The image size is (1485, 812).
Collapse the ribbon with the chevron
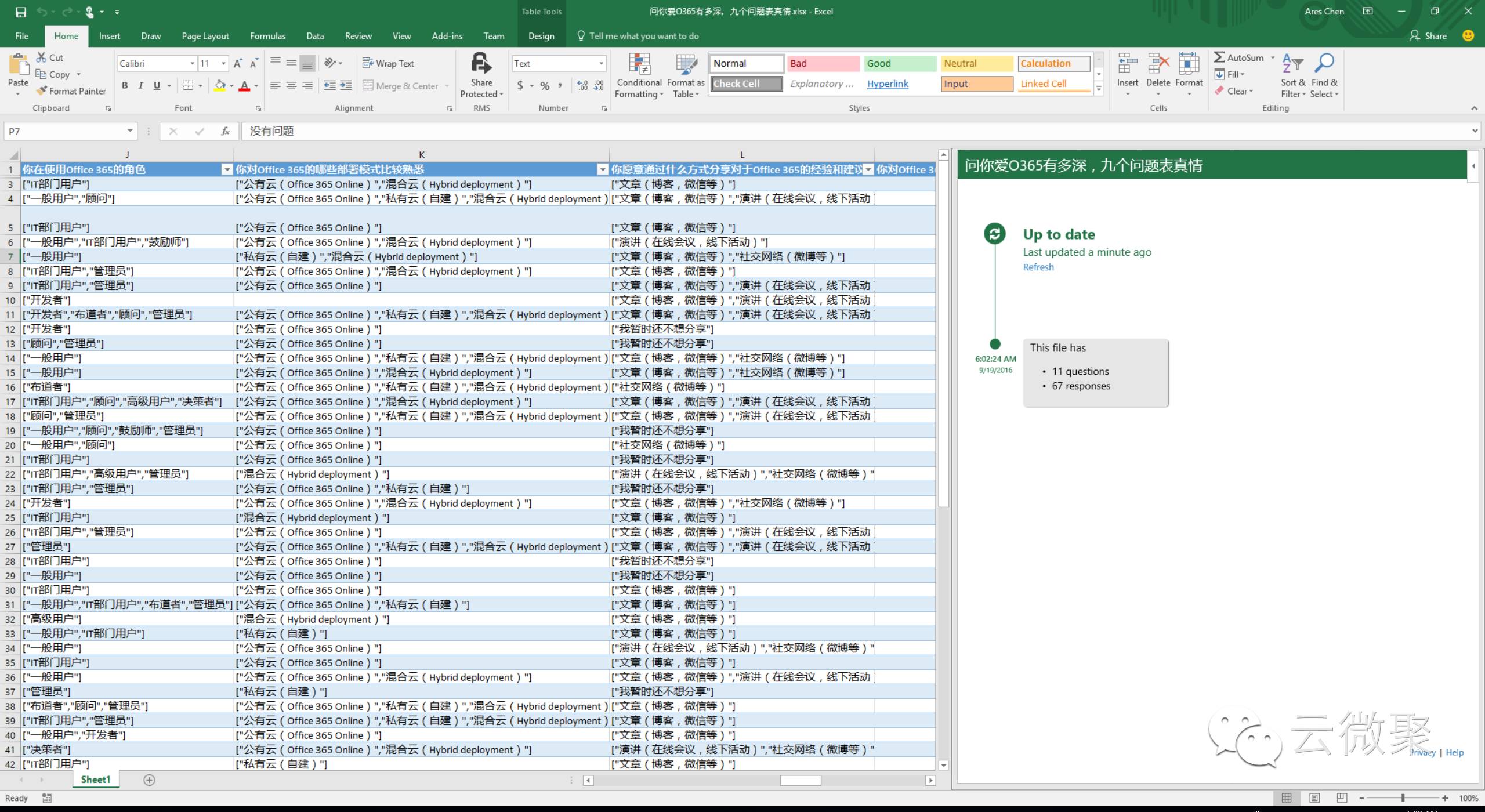tap(1474, 108)
